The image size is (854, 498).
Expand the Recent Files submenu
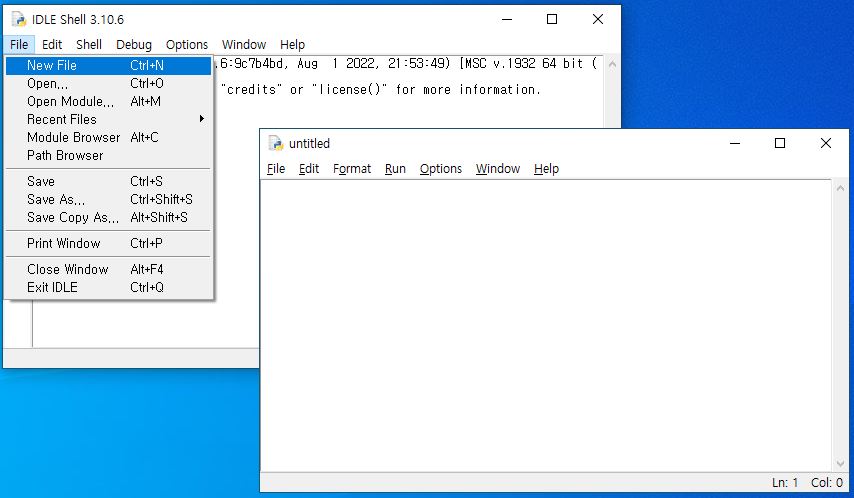click(108, 119)
